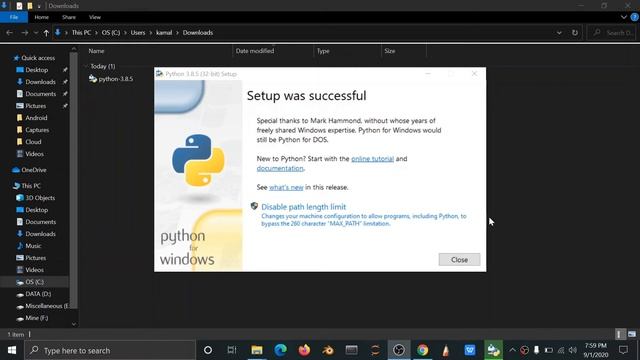This screenshot has height=360, width=640.
Task: Expand the ribbon with the chevron
Action: 624,17
